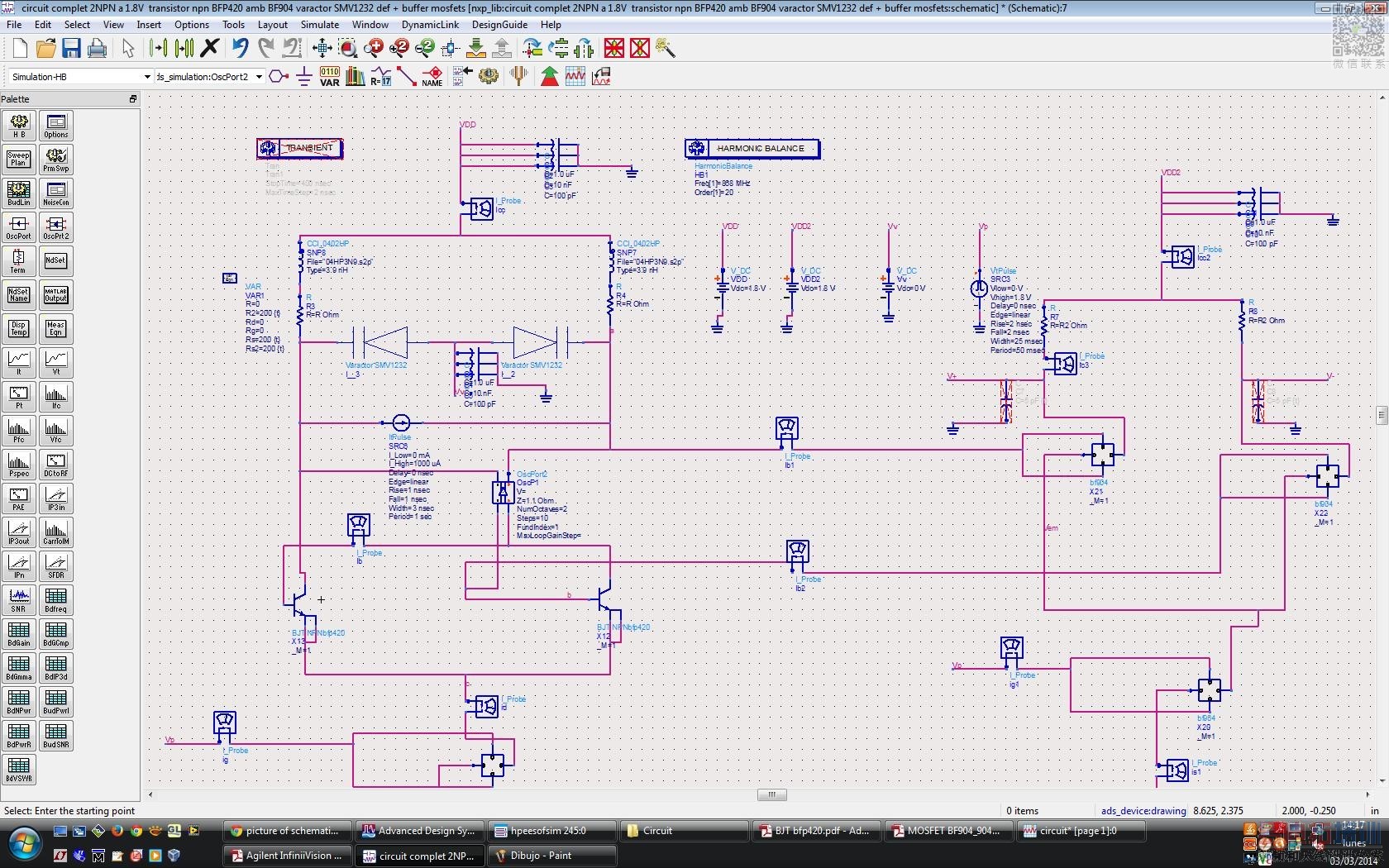This screenshot has width=1389, height=868.
Task: Pick the OscPort component from the palette
Action: [18, 227]
